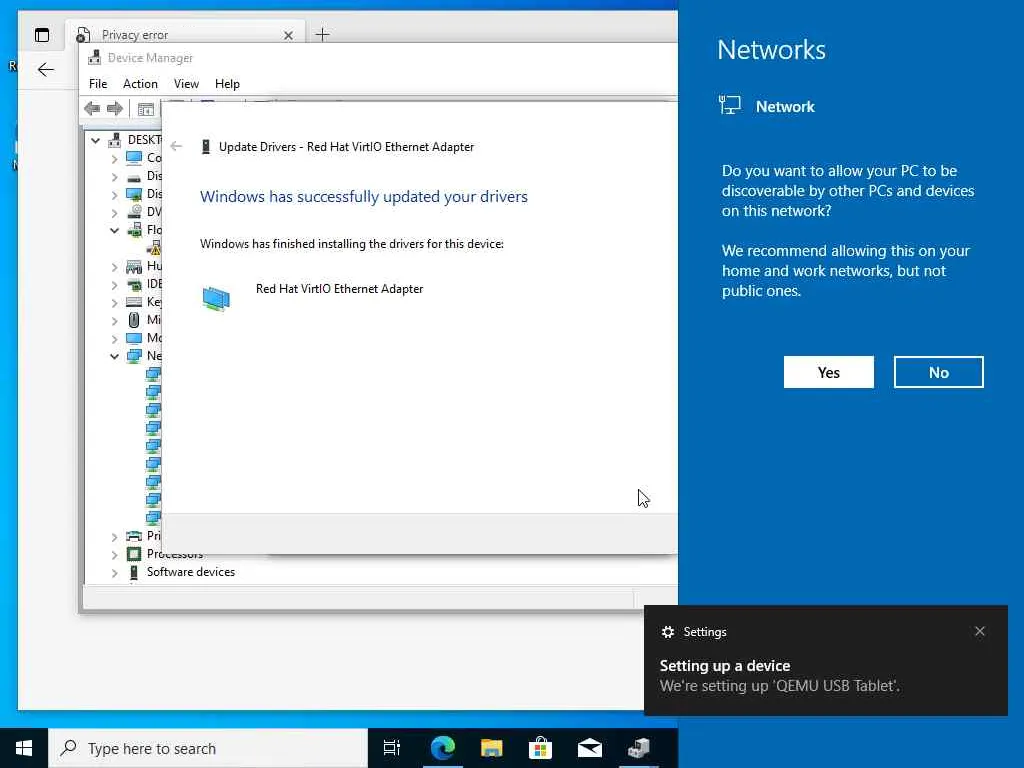This screenshot has width=1024, height=768.
Task: Open Mail app from taskbar
Action: pyautogui.click(x=589, y=748)
